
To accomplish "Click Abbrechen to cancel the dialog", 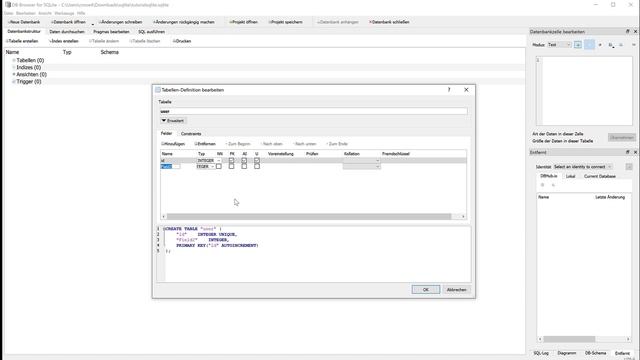I will [x=456, y=290].
